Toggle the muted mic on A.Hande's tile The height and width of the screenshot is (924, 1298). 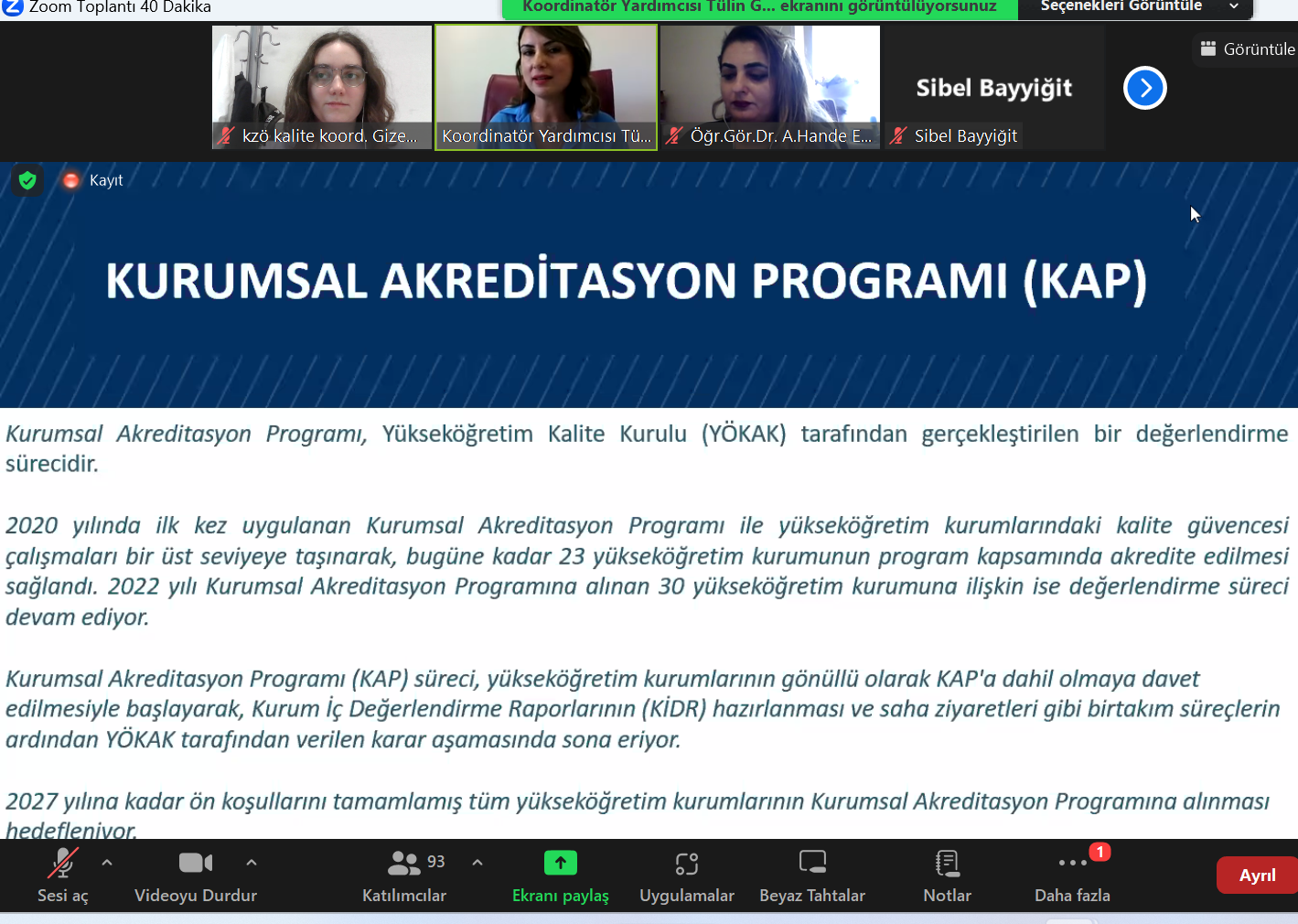click(x=673, y=135)
